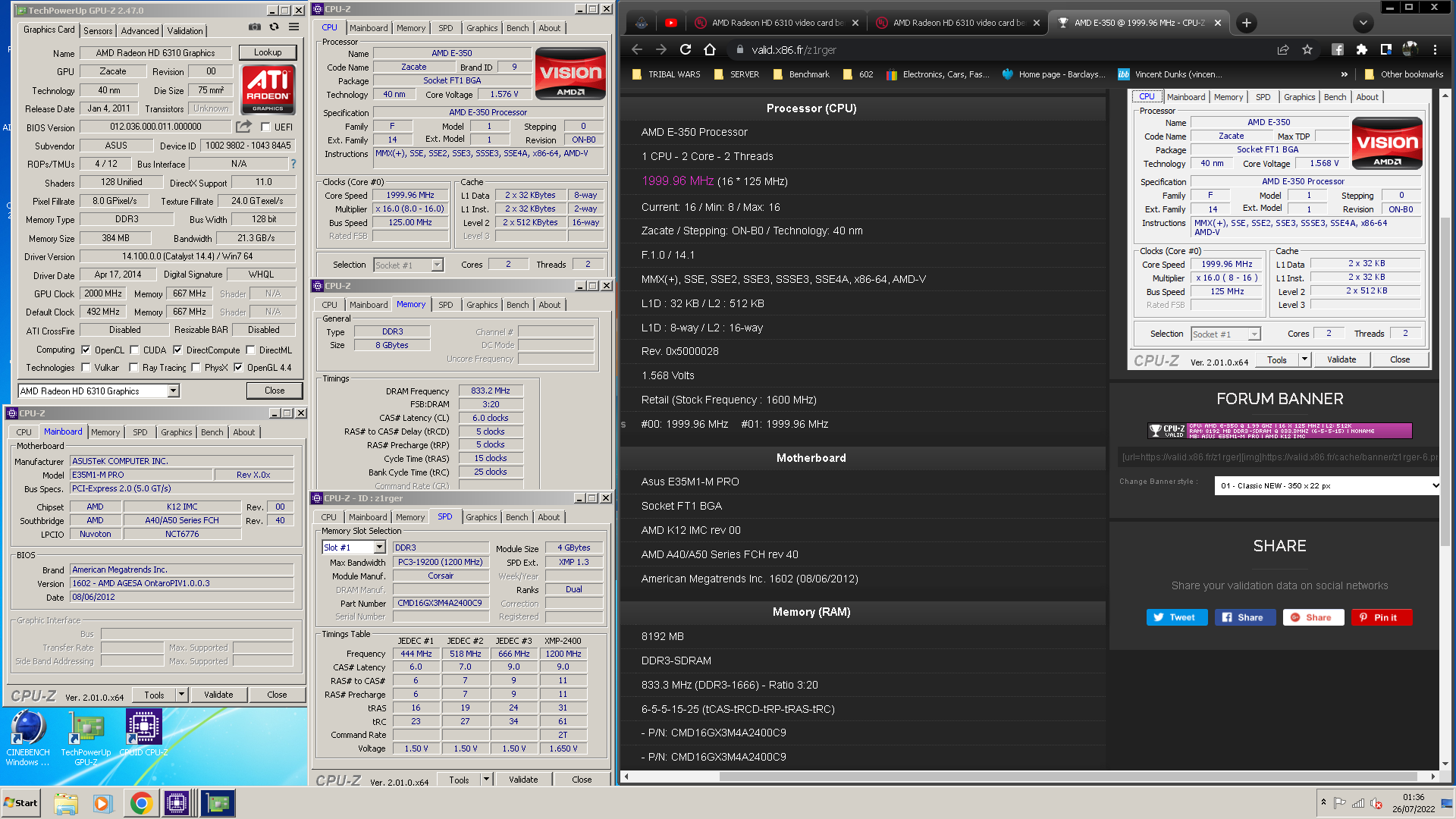The height and width of the screenshot is (819, 1456).
Task: Toggle the Ray Tracing checkbox
Action: point(133,368)
